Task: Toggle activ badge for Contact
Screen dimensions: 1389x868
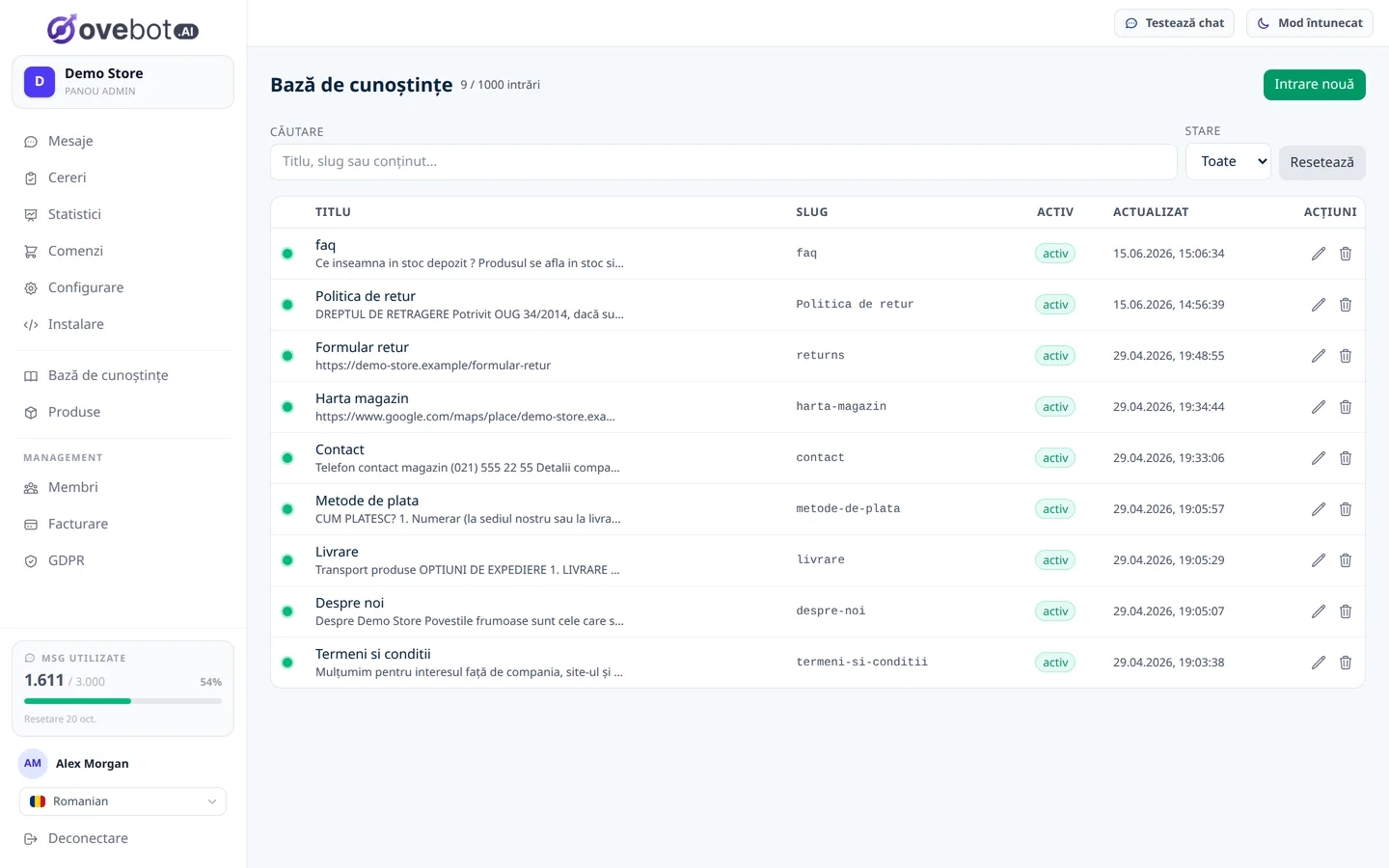Action: pyautogui.click(x=1055, y=458)
